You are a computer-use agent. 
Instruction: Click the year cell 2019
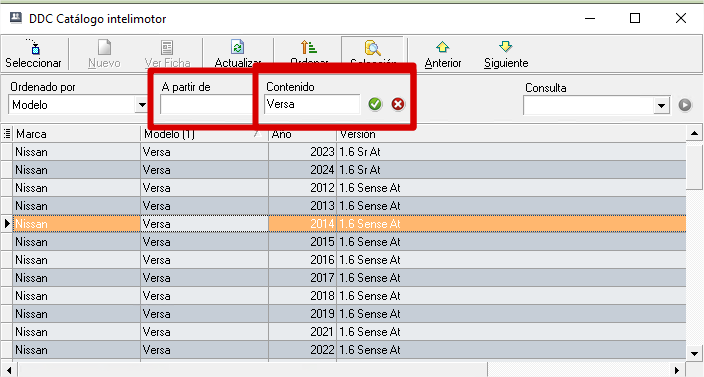(302, 313)
